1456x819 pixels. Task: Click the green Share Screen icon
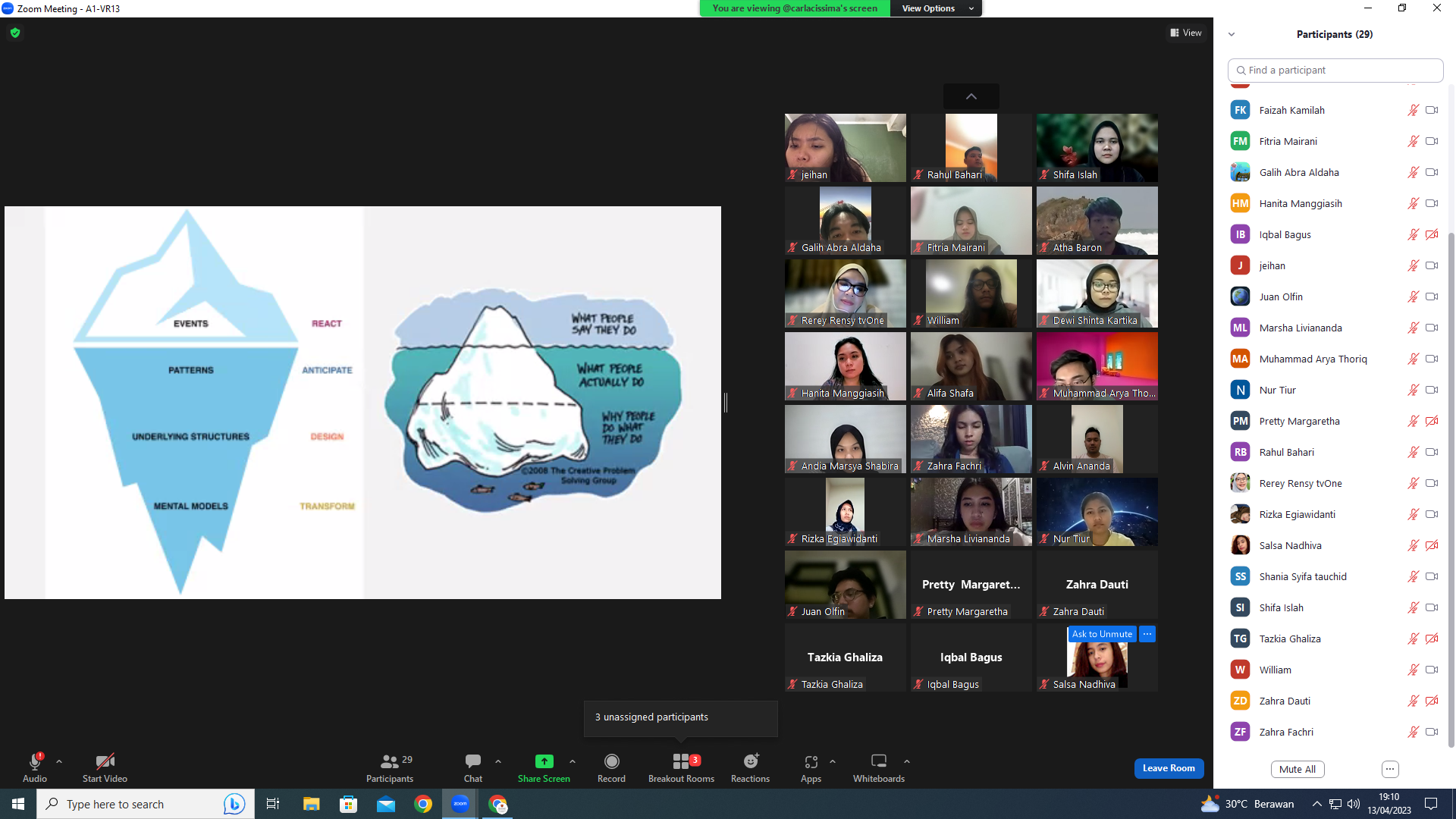pos(544,761)
